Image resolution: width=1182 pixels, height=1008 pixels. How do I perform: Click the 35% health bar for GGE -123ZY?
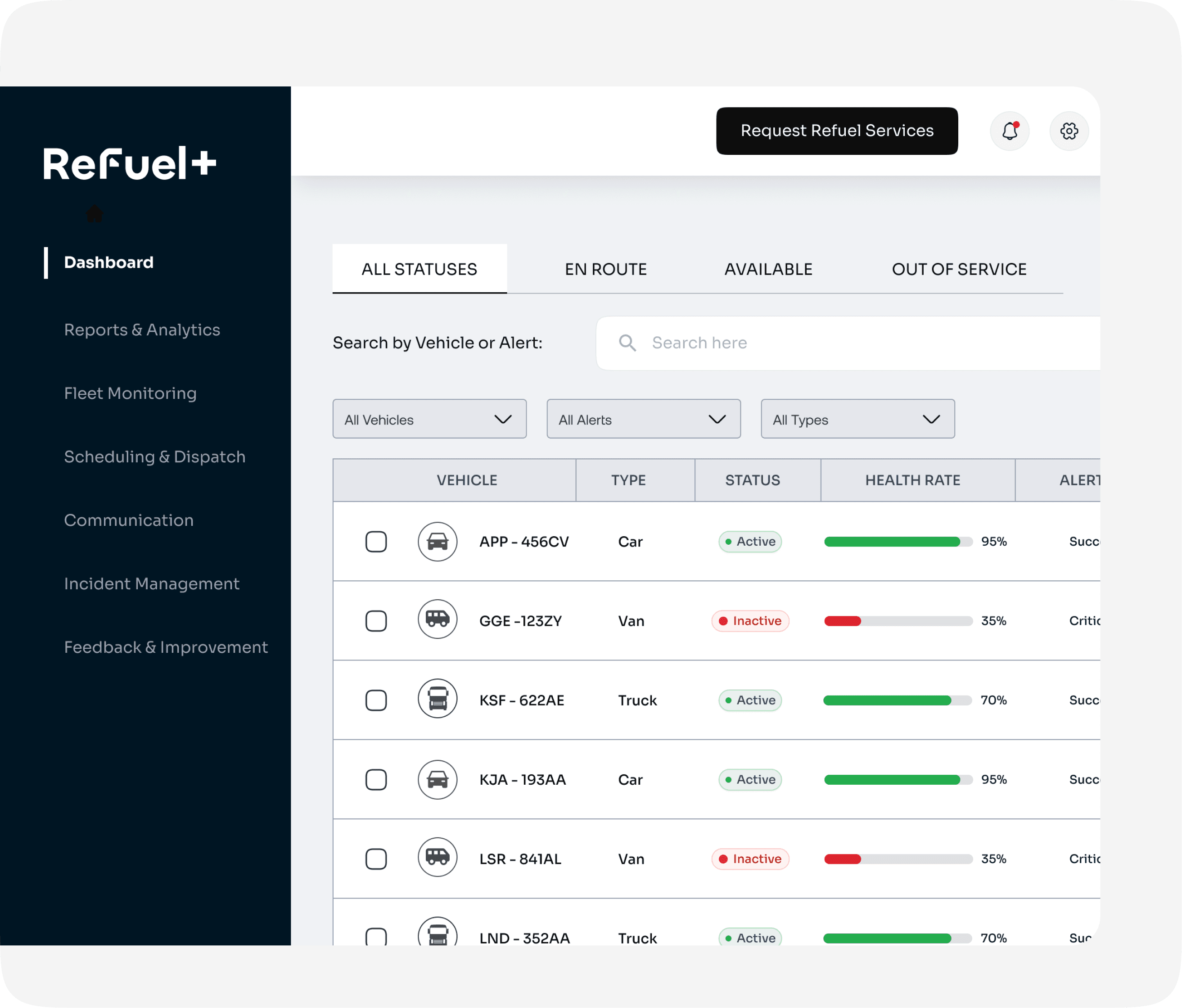[898, 621]
